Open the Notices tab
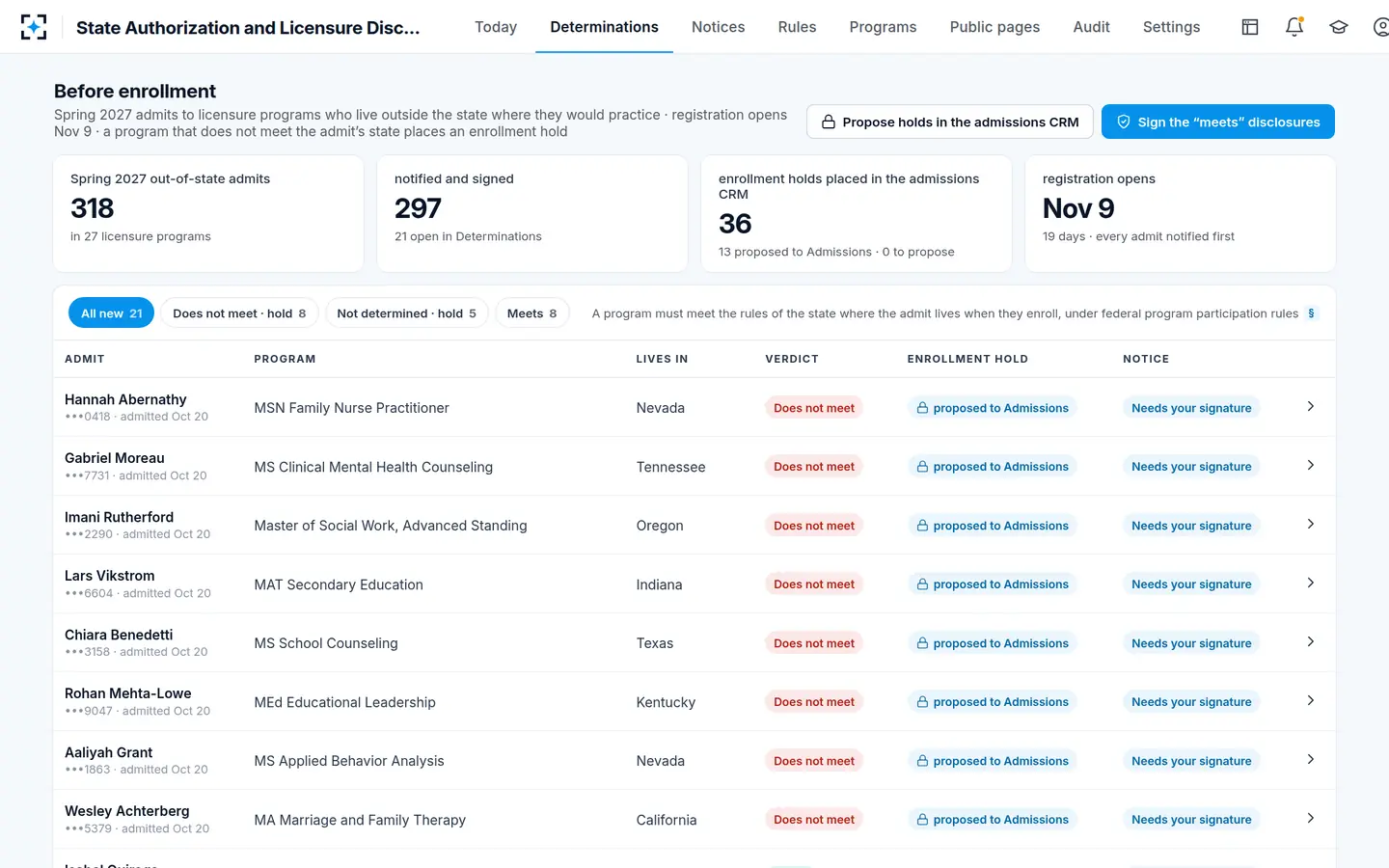The image size is (1389, 868). pyautogui.click(x=718, y=27)
